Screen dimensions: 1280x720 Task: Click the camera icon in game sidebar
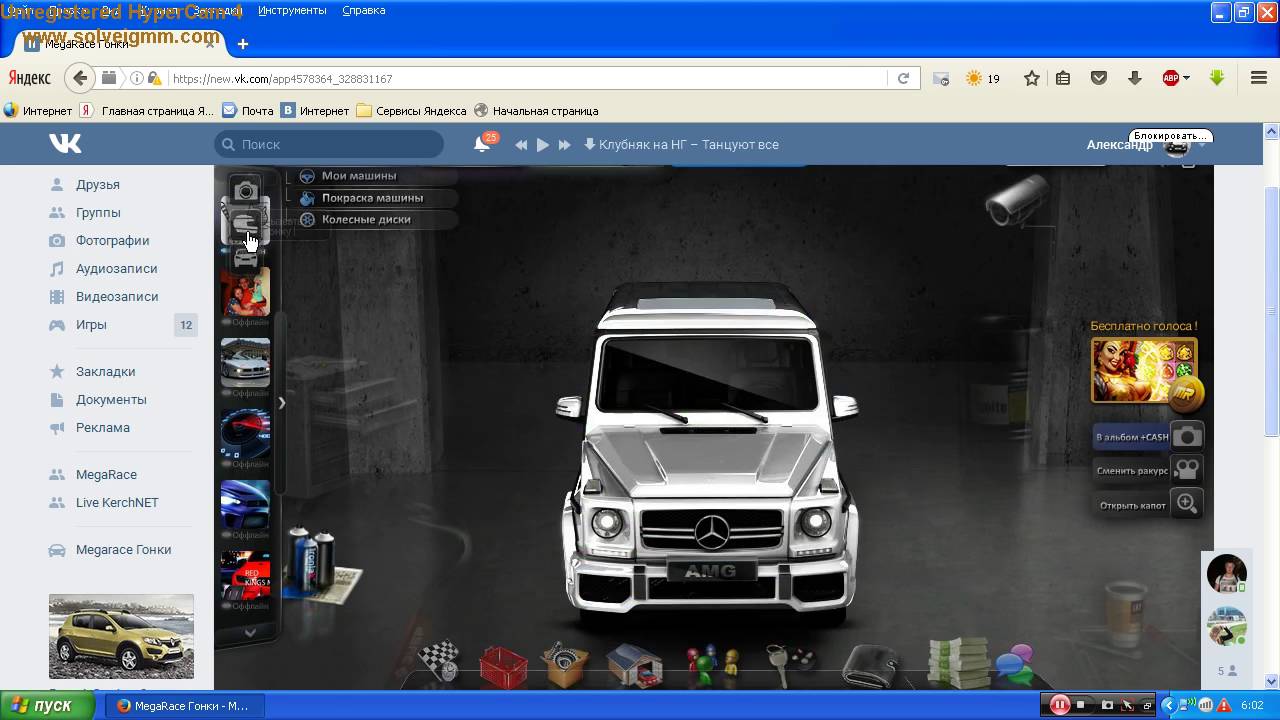tap(245, 190)
